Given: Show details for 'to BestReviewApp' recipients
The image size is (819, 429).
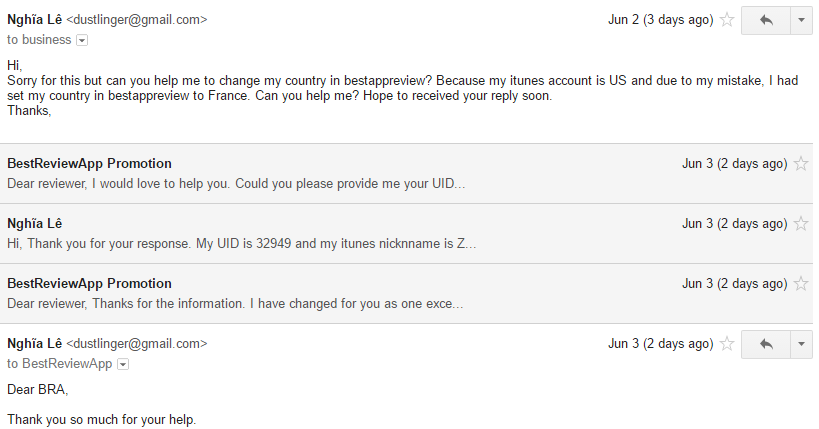Looking at the screenshot, I should pos(123,364).
